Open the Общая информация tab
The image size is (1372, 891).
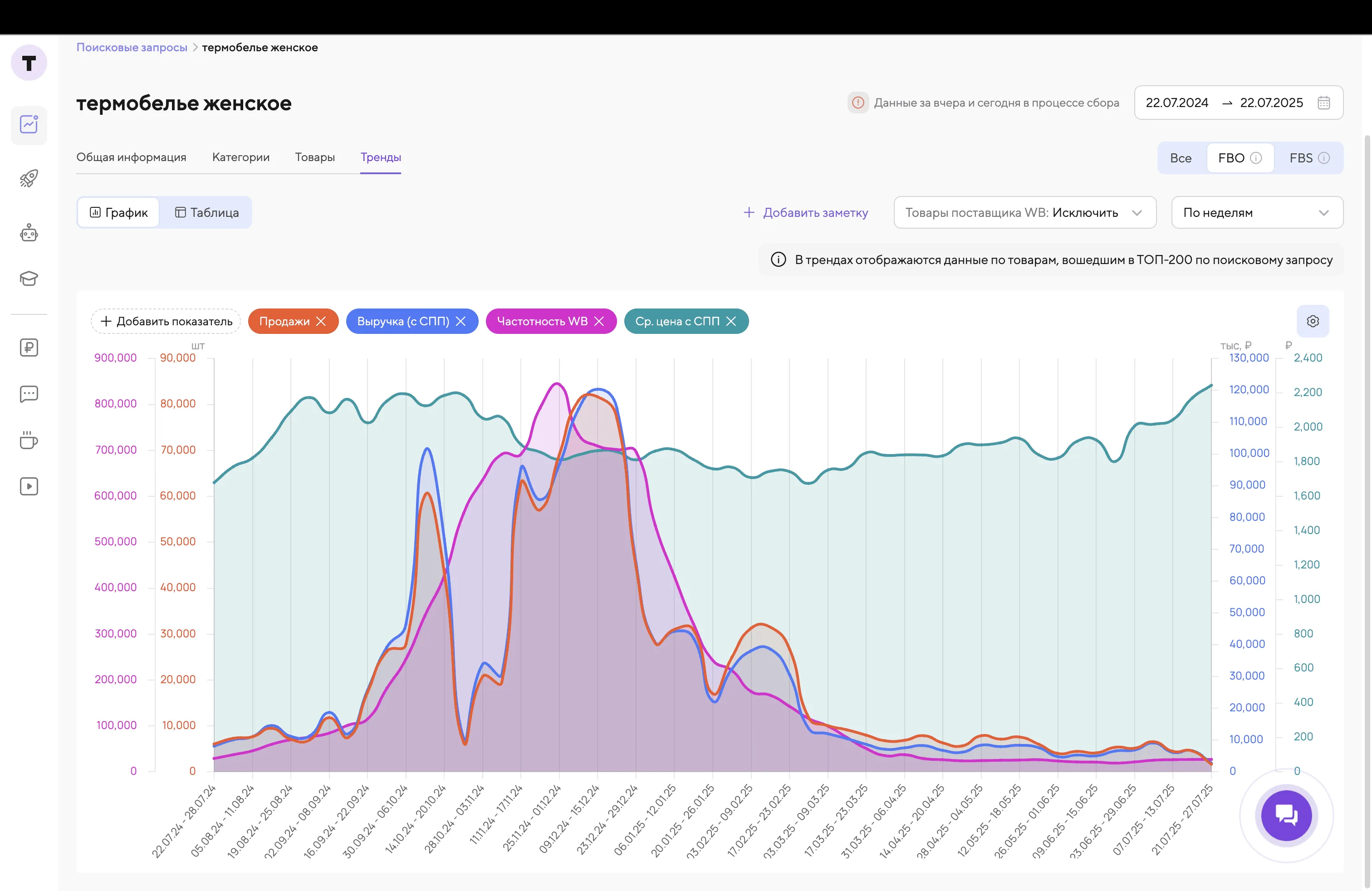[132, 157]
